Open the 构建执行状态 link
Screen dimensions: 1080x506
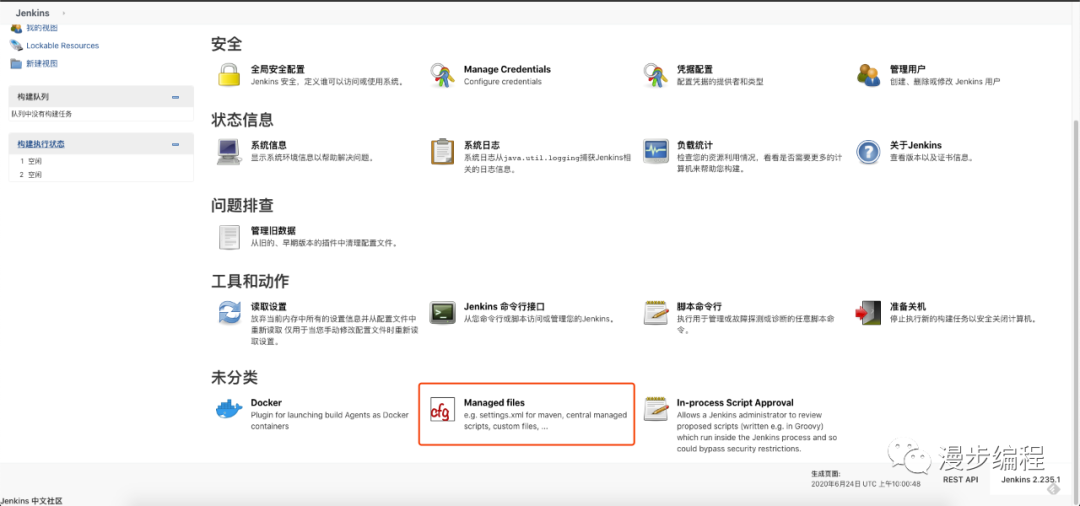pyautogui.click(x=41, y=144)
